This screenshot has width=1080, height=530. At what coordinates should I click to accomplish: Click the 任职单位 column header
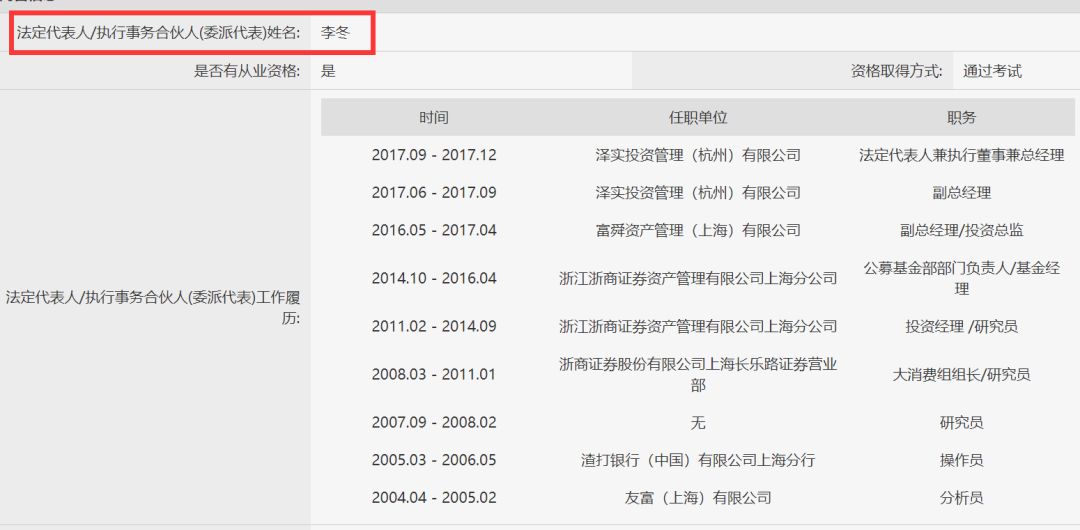click(698, 117)
